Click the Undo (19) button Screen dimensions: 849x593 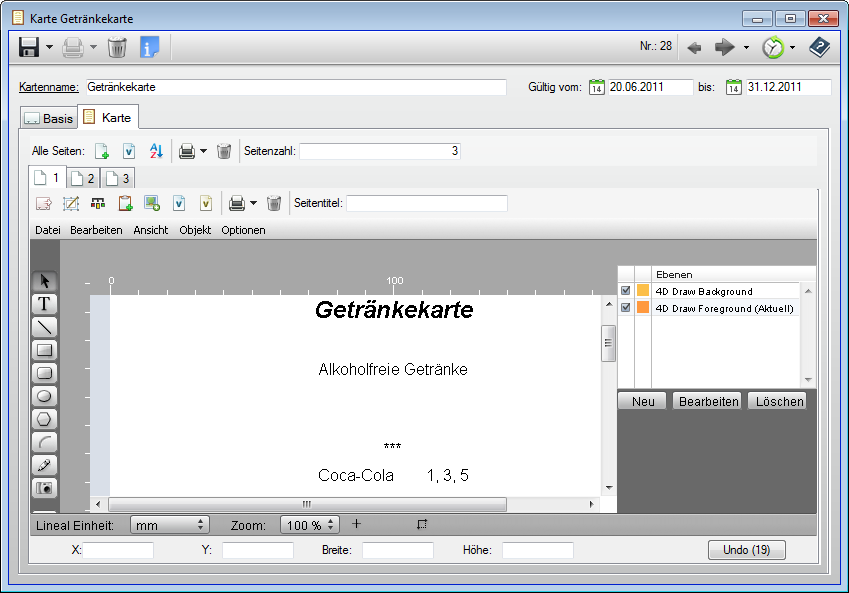click(746, 549)
